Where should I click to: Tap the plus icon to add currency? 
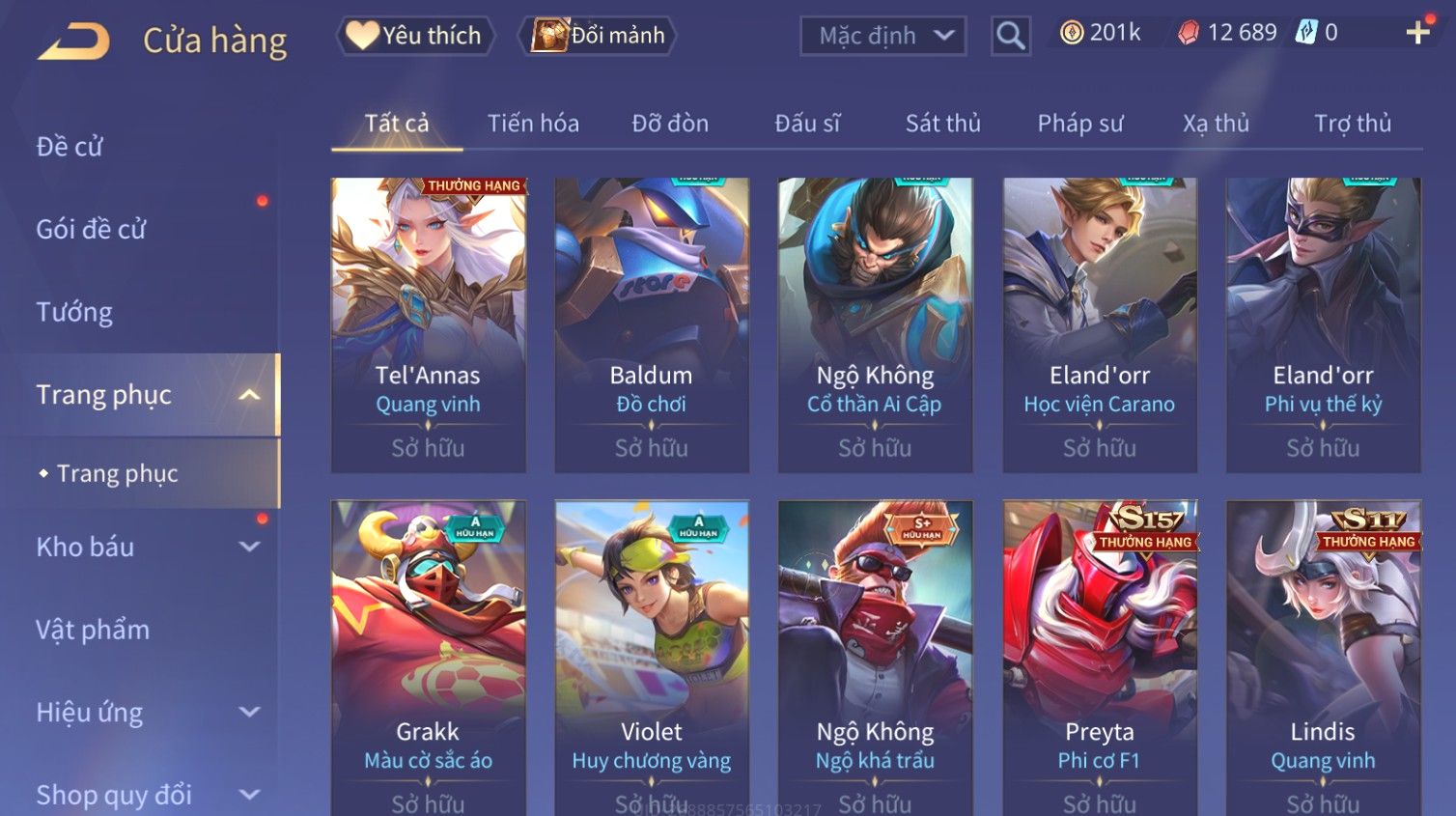pyautogui.click(x=1417, y=33)
